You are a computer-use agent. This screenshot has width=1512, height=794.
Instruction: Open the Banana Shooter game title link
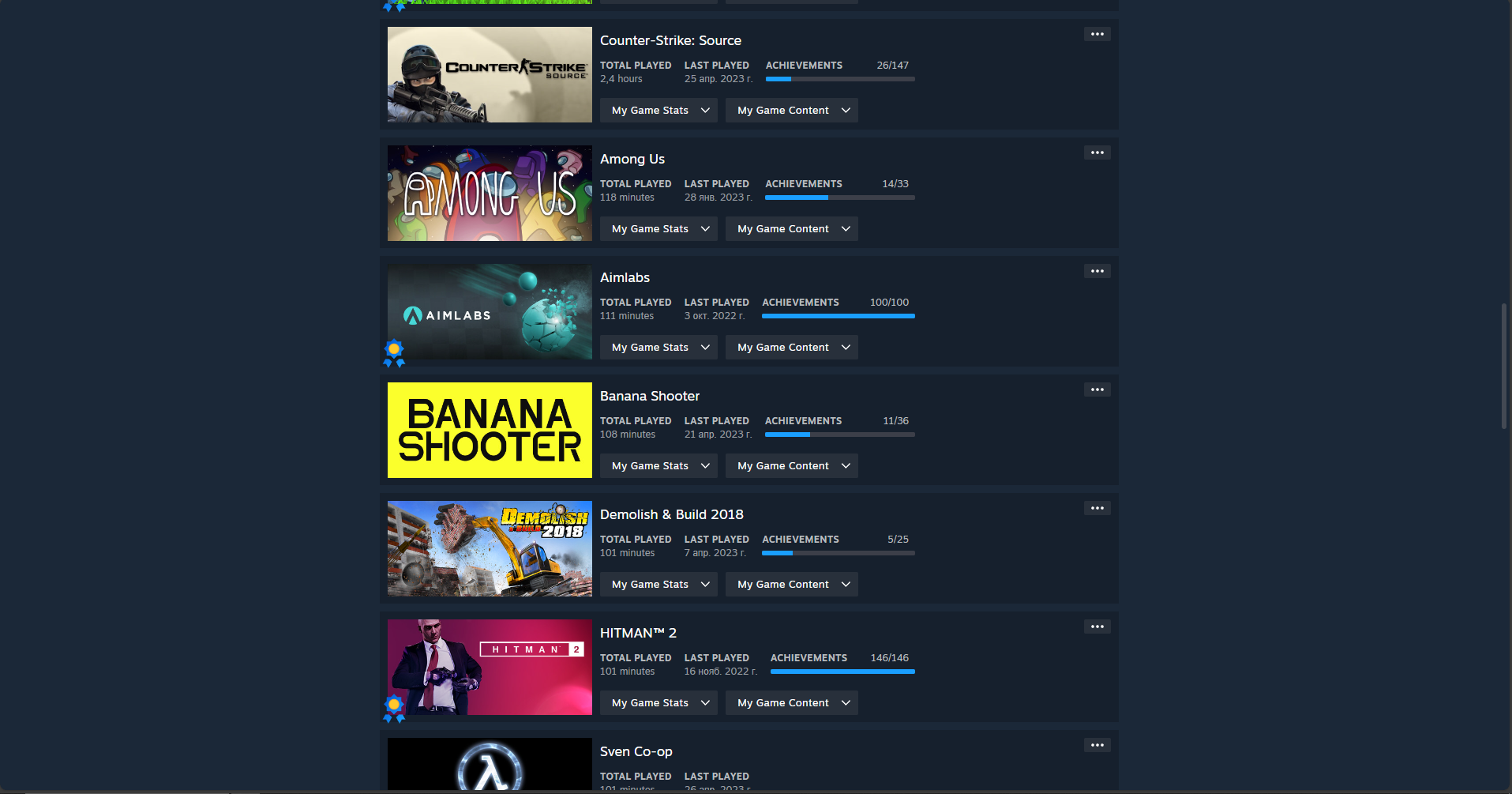[x=650, y=396]
